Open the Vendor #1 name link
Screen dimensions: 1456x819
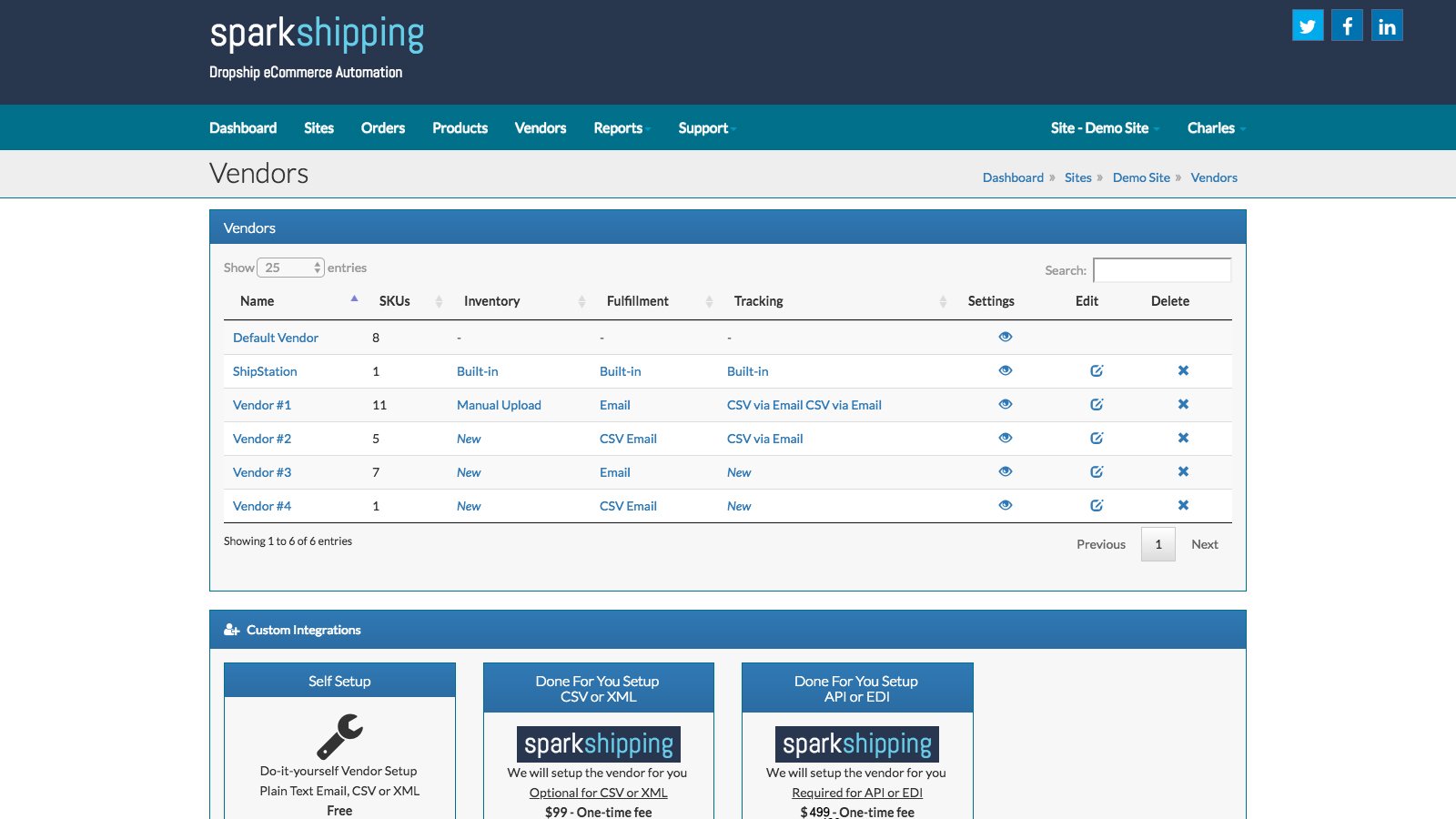point(262,405)
